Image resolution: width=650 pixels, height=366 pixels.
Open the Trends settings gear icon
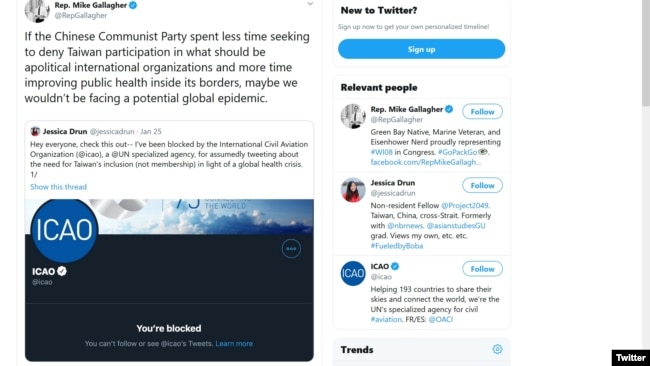point(497,349)
